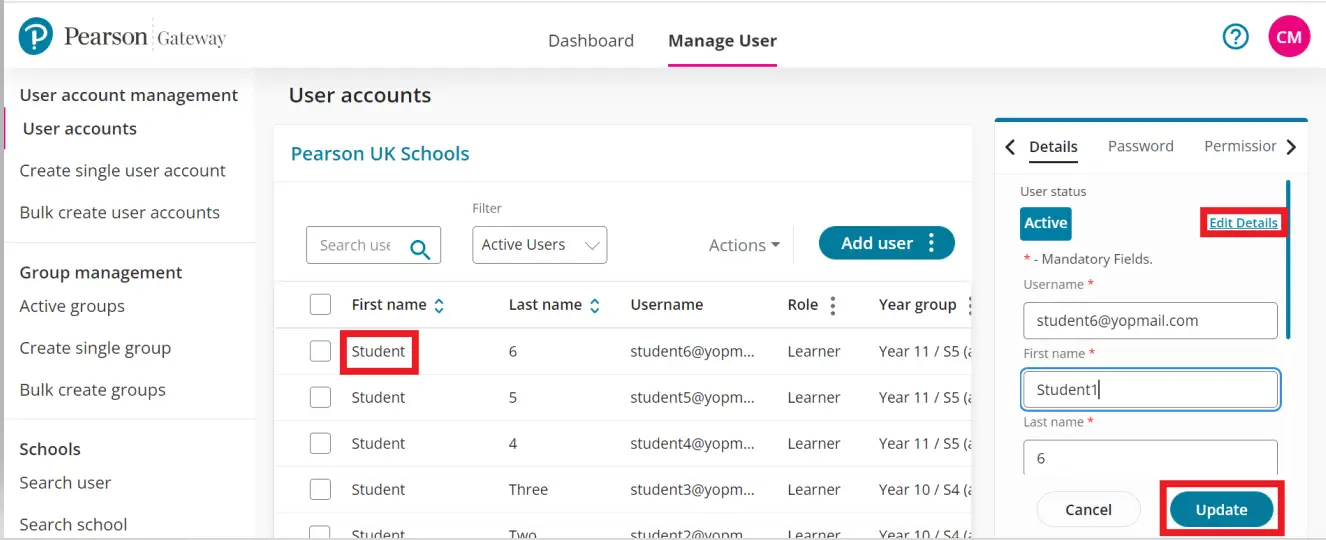This screenshot has width=1326, height=540.
Task: Open Role column options menu
Action: [x=833, y=306]
